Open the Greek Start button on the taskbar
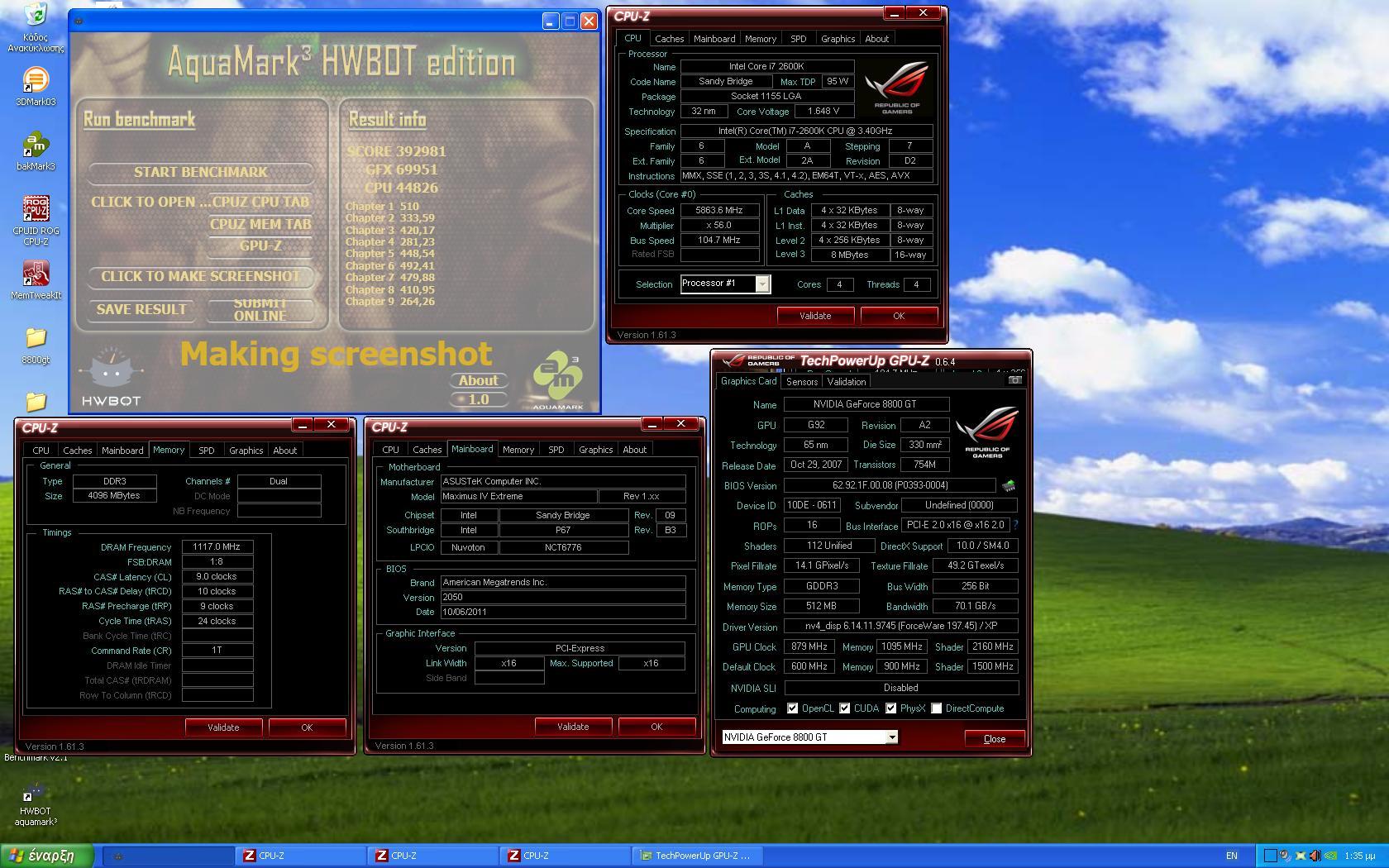The height and width of the screenshot is (868, 1389). (x=48, y=856)
